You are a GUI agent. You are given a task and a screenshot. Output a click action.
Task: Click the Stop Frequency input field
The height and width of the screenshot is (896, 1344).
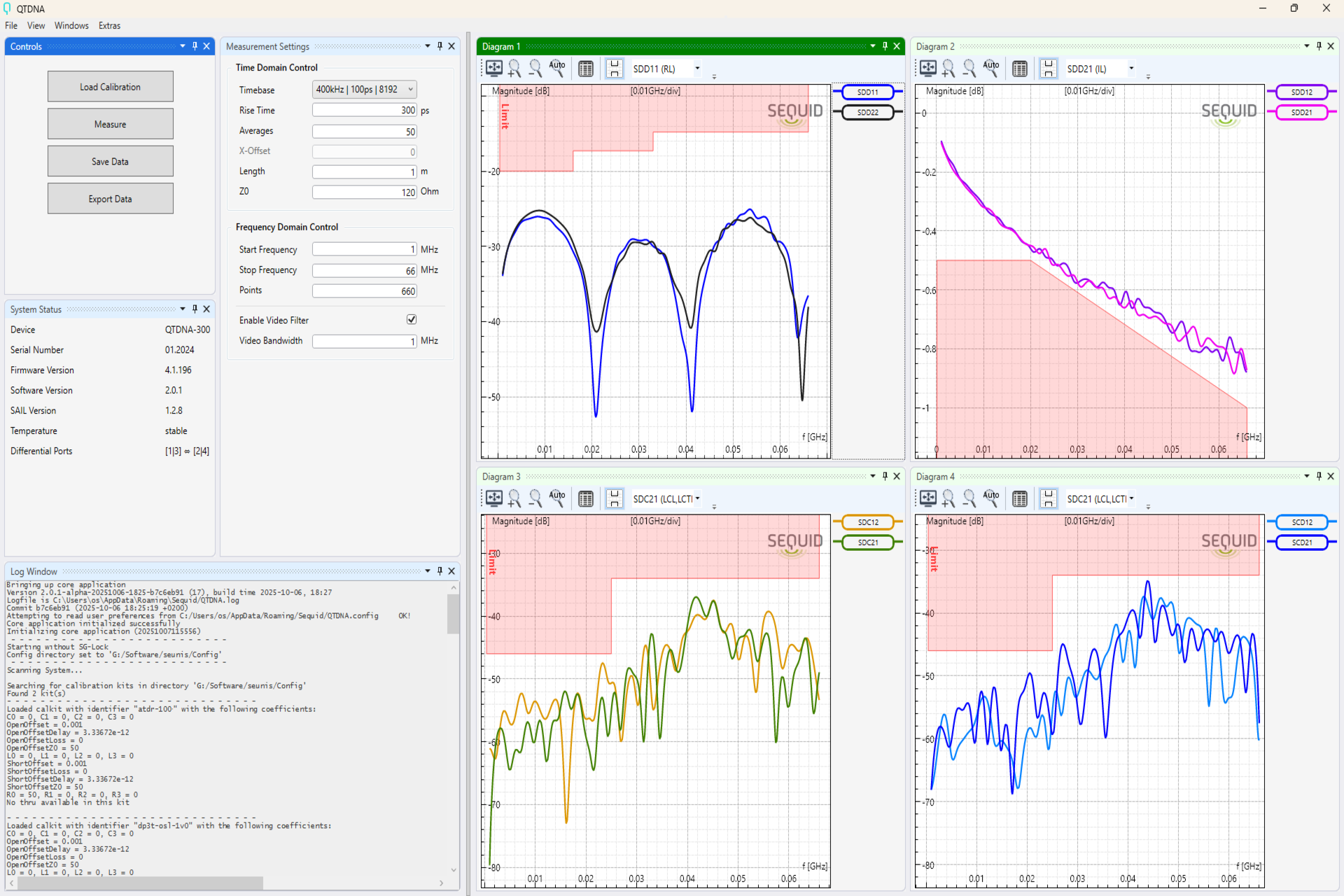coord(364,270)
